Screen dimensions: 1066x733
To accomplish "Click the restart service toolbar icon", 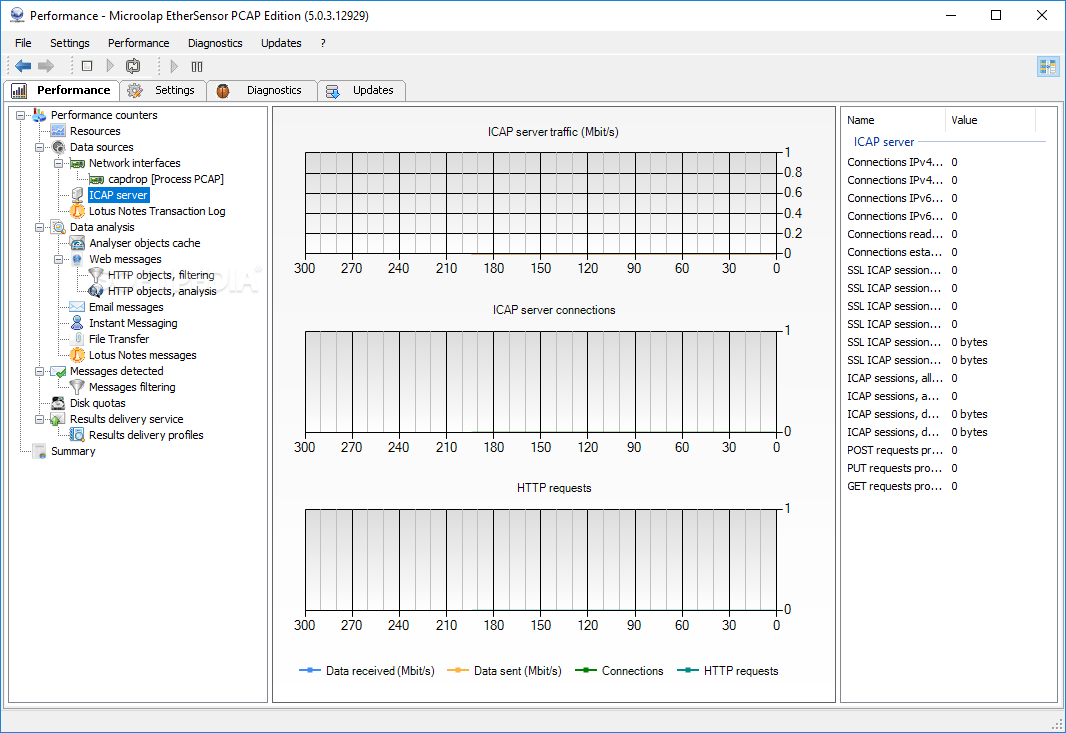I will point(133,66).
